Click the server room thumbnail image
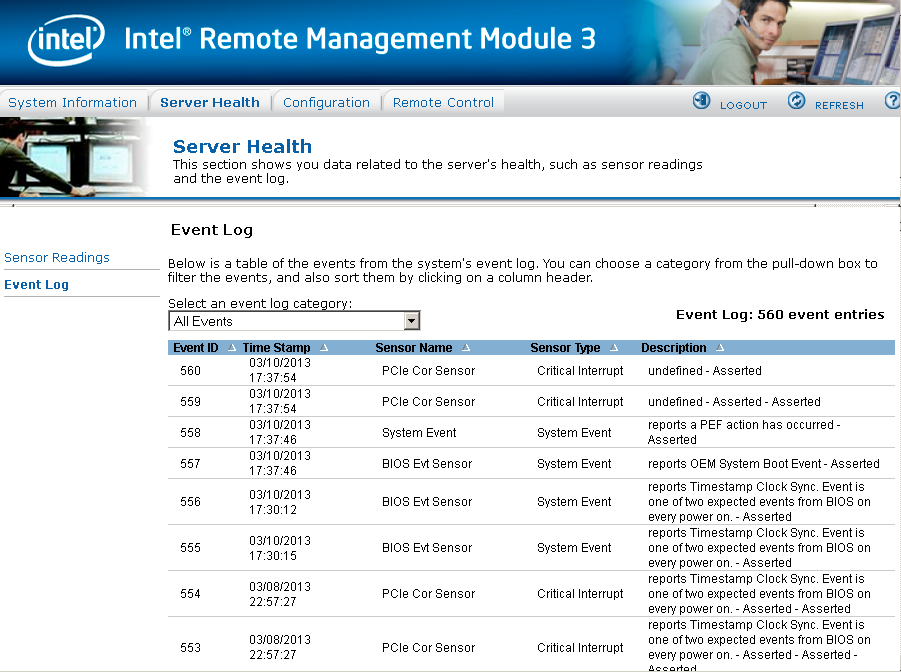Screen dimensions: 901x672 (74, 157)
